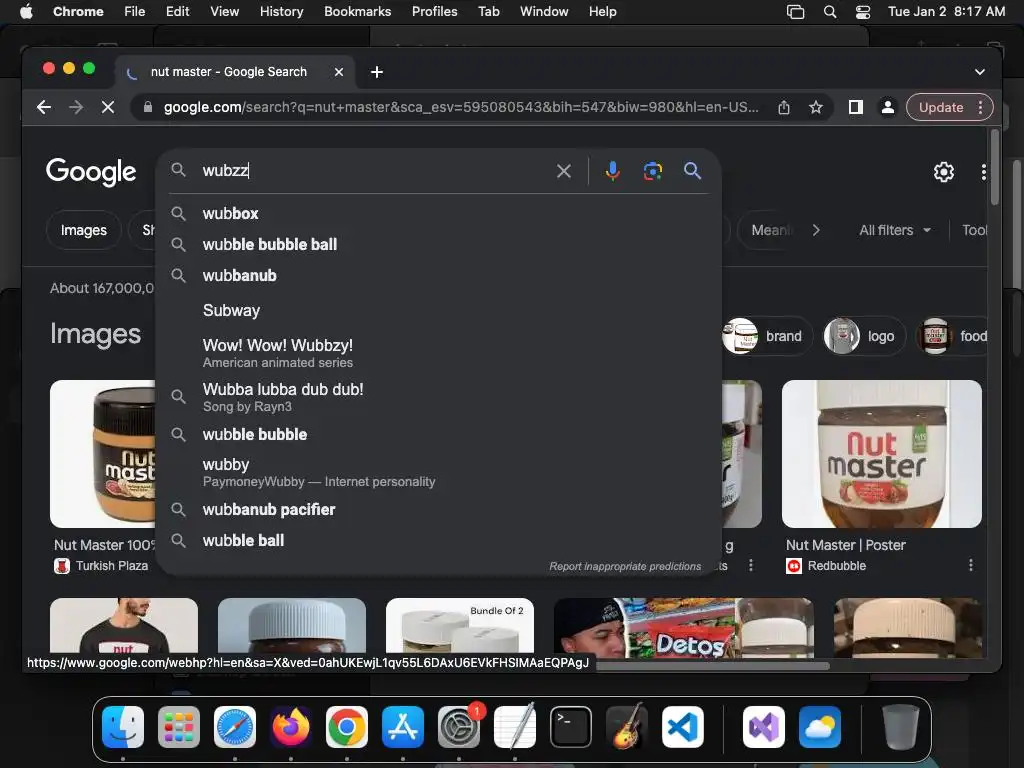Image resolution: width=1024 pixels, height=768 pixels.
Task: Clear the search box with X icon
Action: point(564,171)
